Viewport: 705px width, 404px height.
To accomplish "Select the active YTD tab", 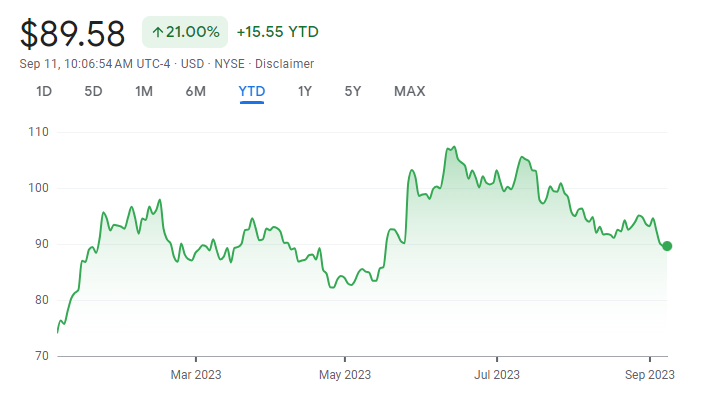I will (x=251, y=91).
